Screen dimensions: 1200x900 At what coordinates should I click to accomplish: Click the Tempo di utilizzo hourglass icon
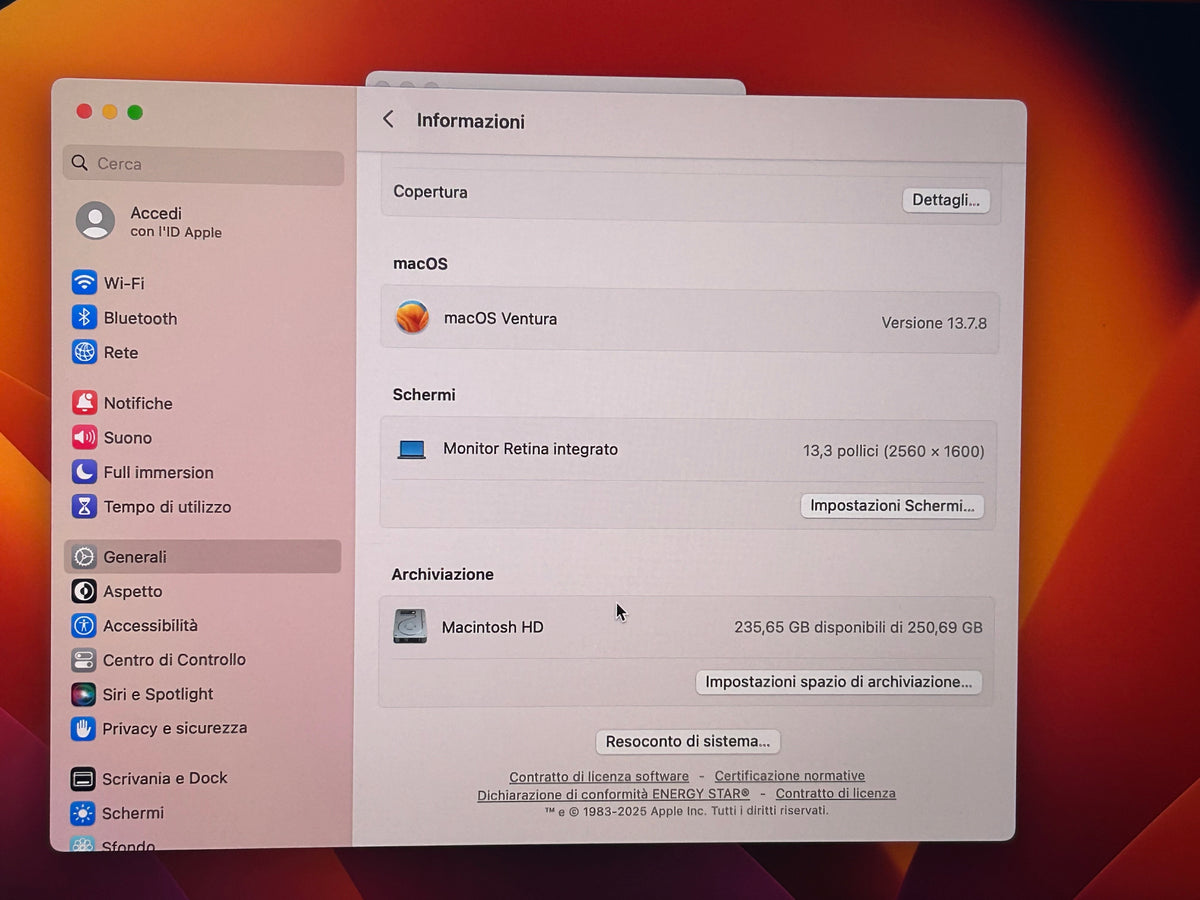coord(84,506)
